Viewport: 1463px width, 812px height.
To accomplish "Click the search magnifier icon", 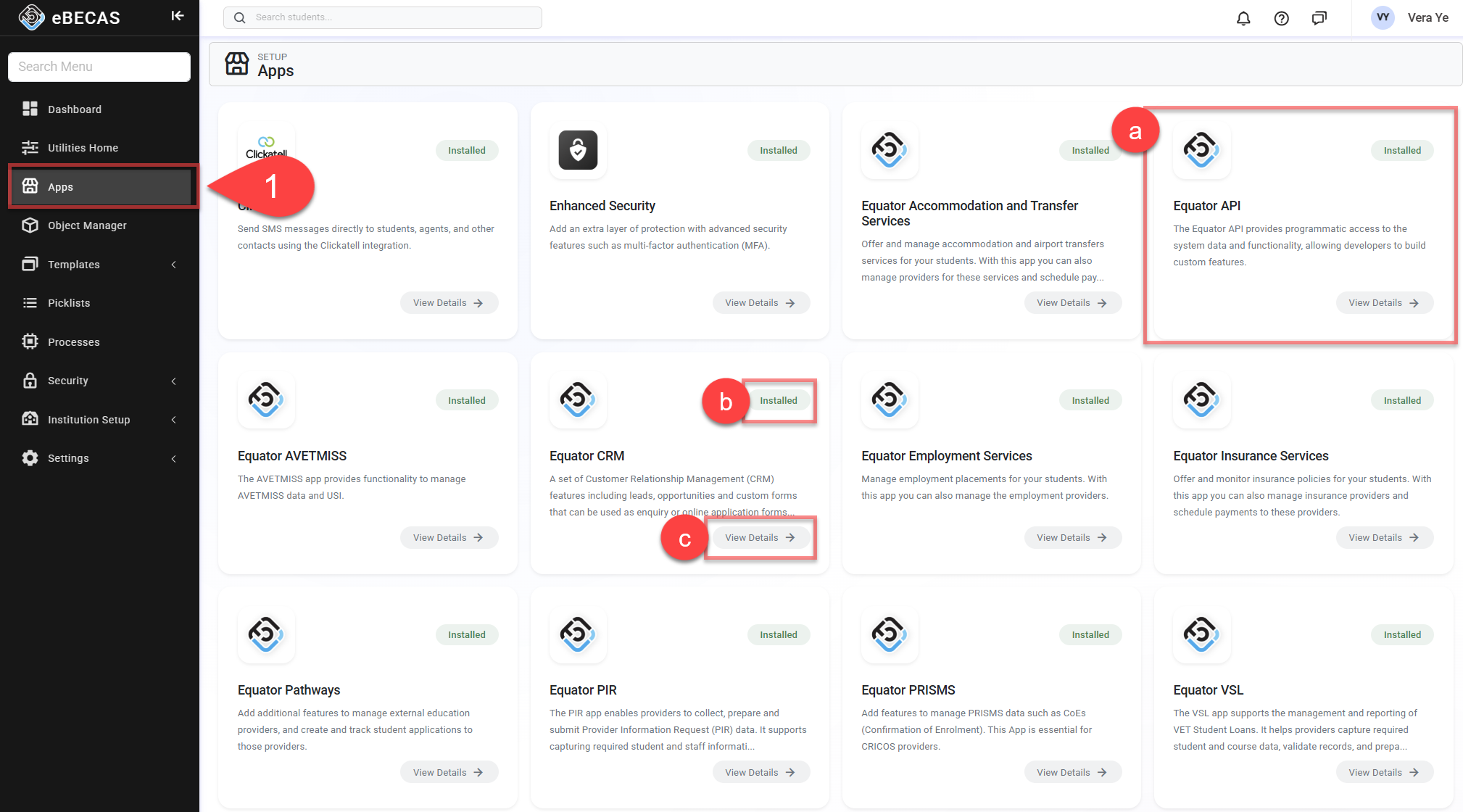I will pos(240,17).
